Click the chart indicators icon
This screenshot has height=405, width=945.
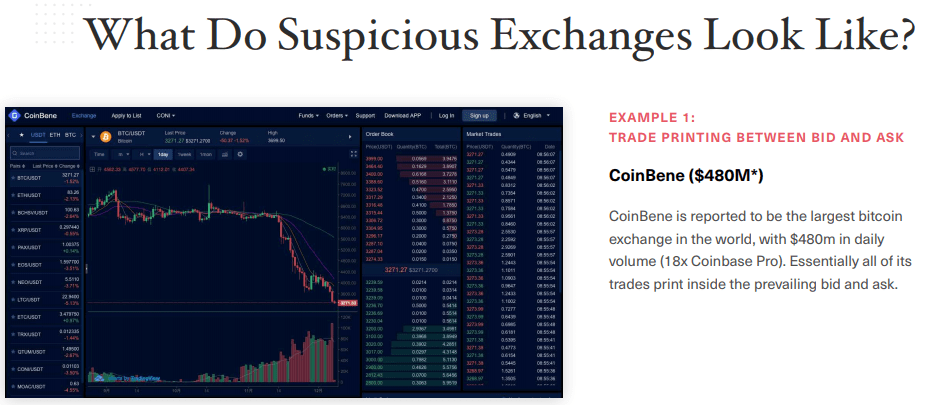pos(224,154)
